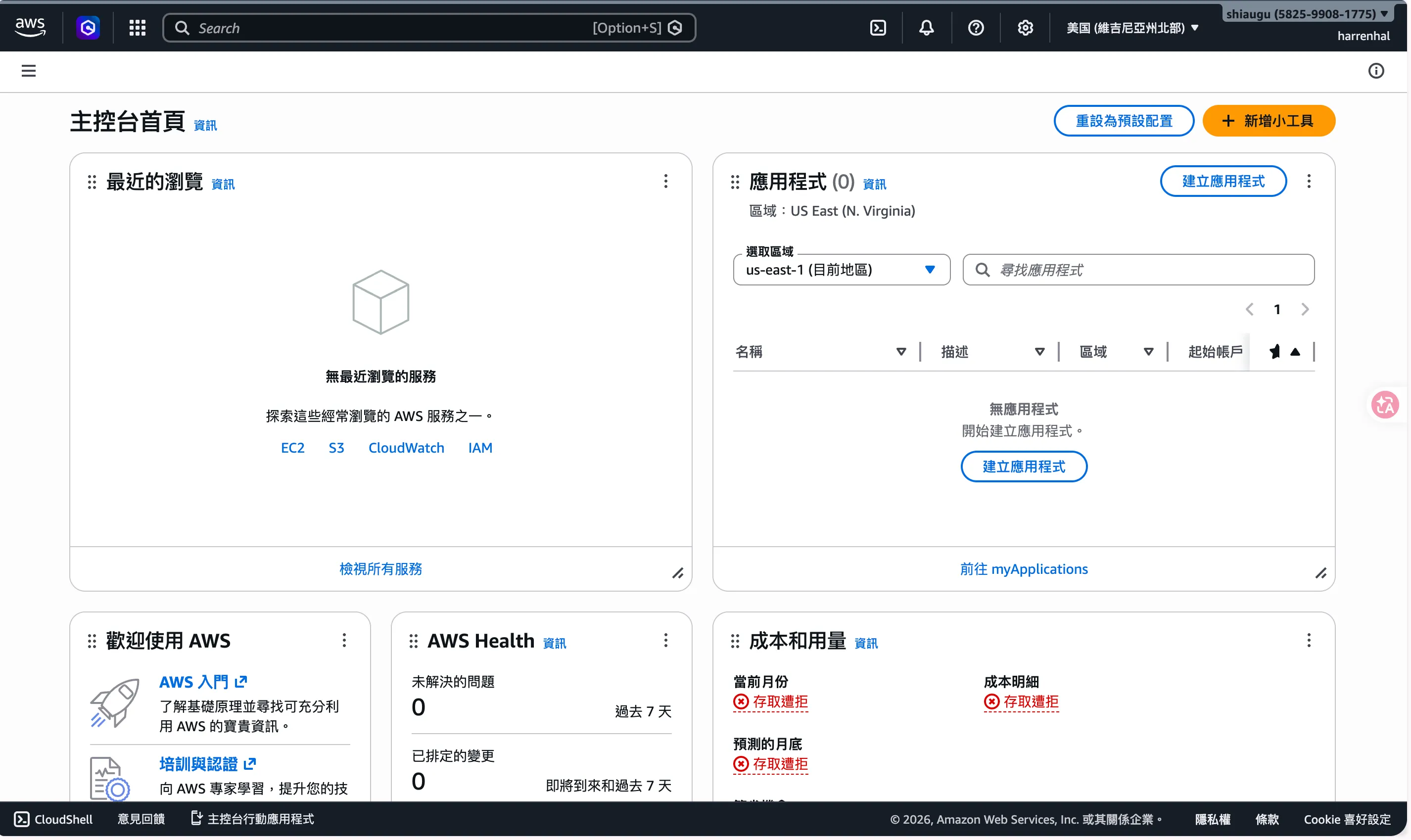Open the EC2 service link
1411x840 pixels.
pyautogui.click(x=292, y=448)
